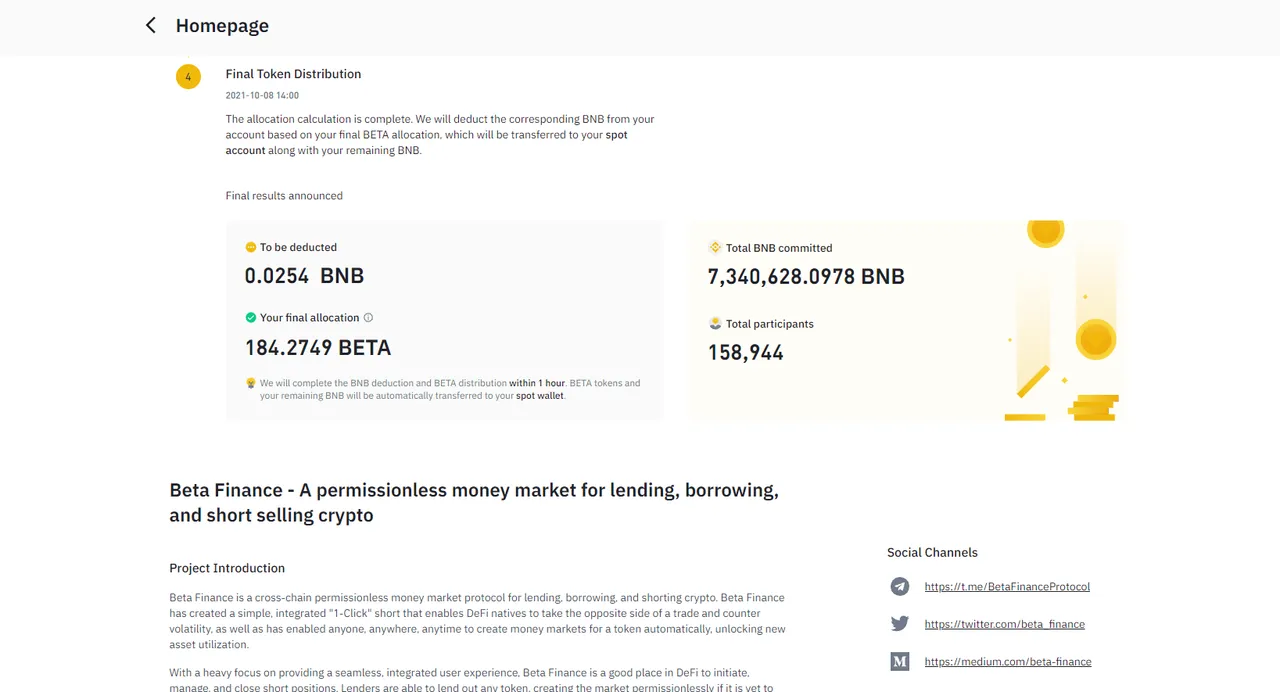The height and width of the screenshot is (692, 1280).
Task: Click the 'Final results announced' label
Action: (x=284, y=196)
